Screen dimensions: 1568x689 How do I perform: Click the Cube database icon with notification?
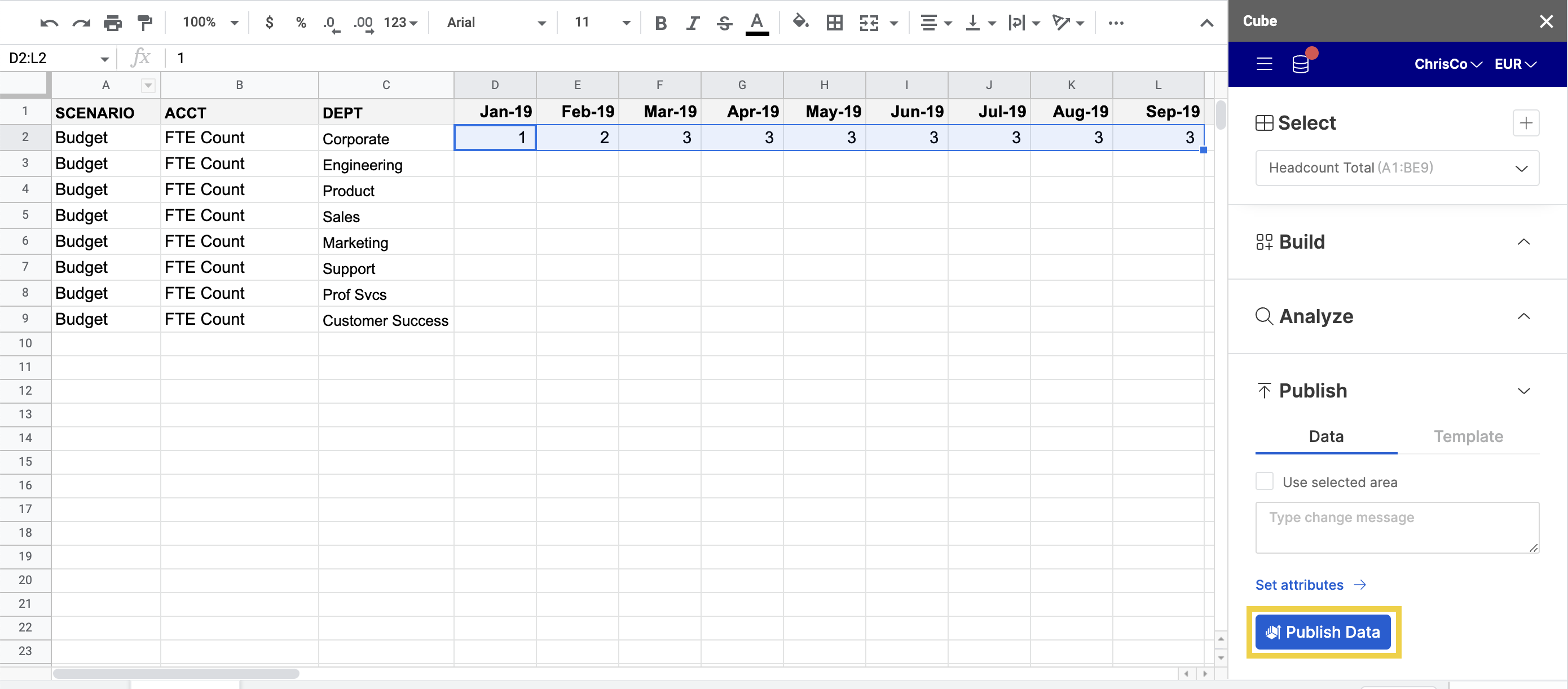(1301, 63)
